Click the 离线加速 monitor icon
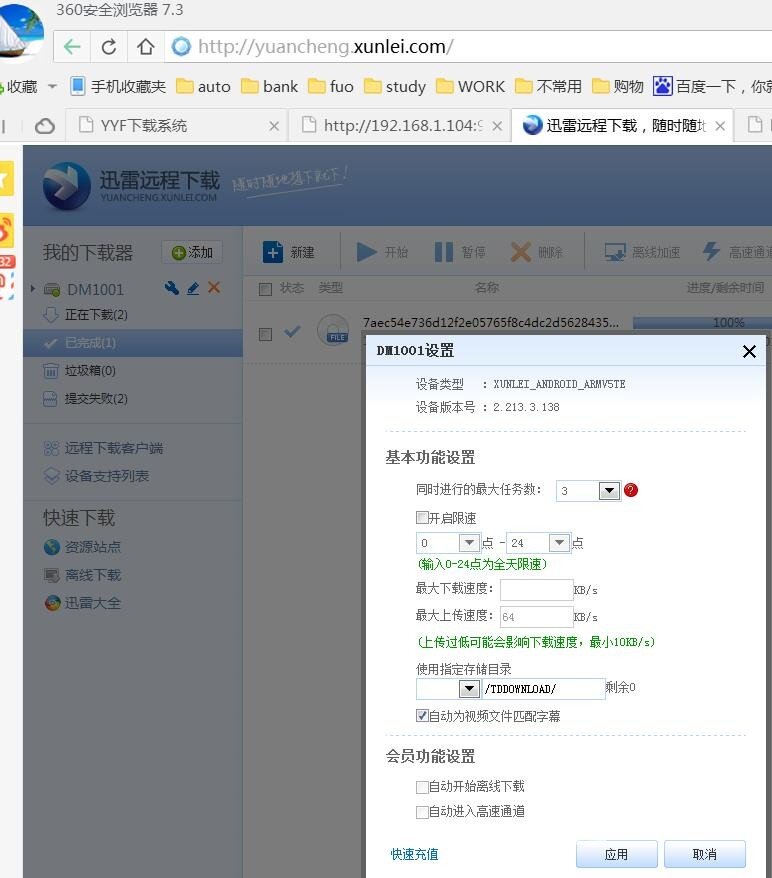The width and height of the screenshot is (772, 878). (x=615, y=253)
